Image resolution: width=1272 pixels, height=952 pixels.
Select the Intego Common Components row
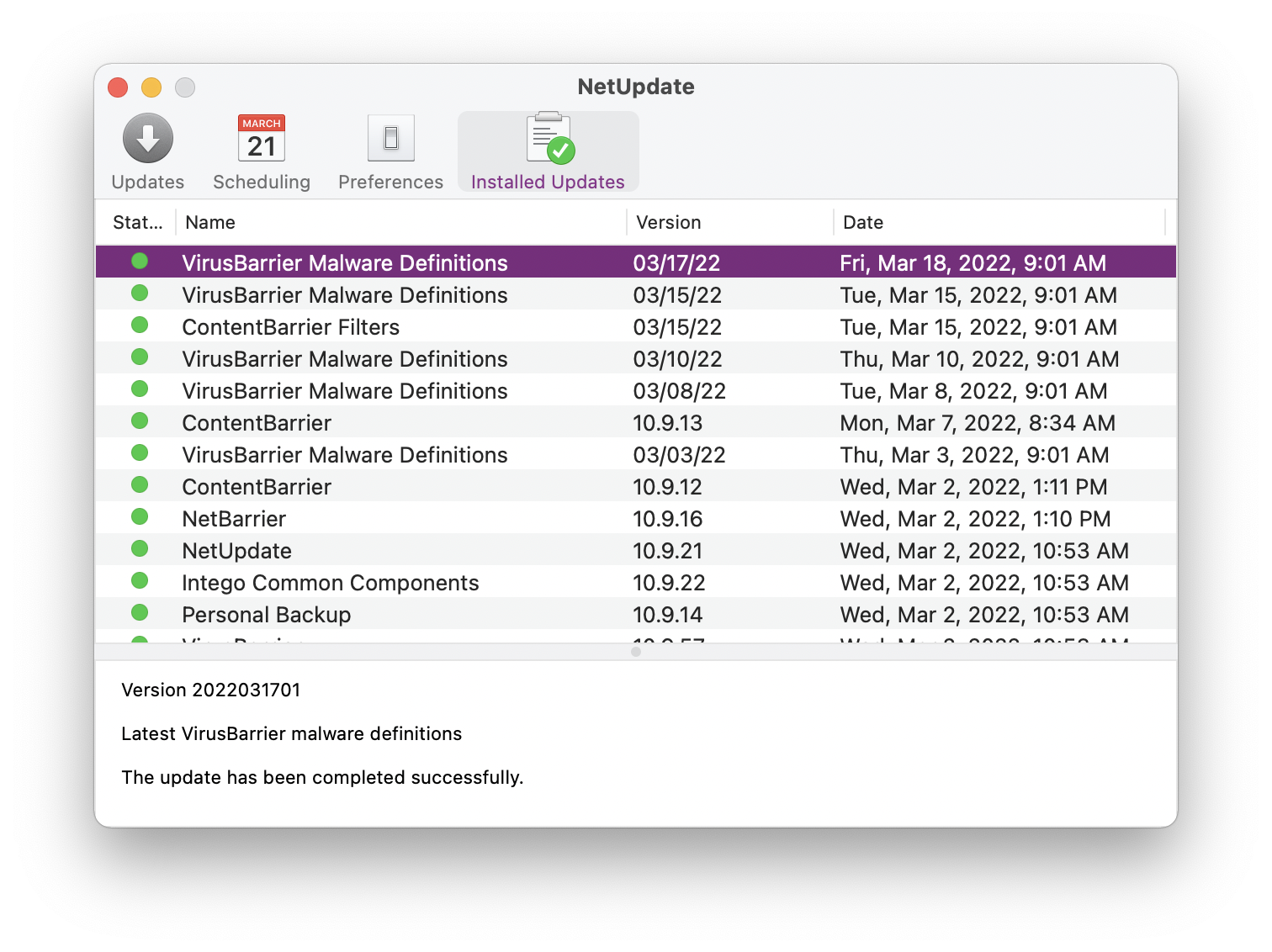click(x=636, y=582)
